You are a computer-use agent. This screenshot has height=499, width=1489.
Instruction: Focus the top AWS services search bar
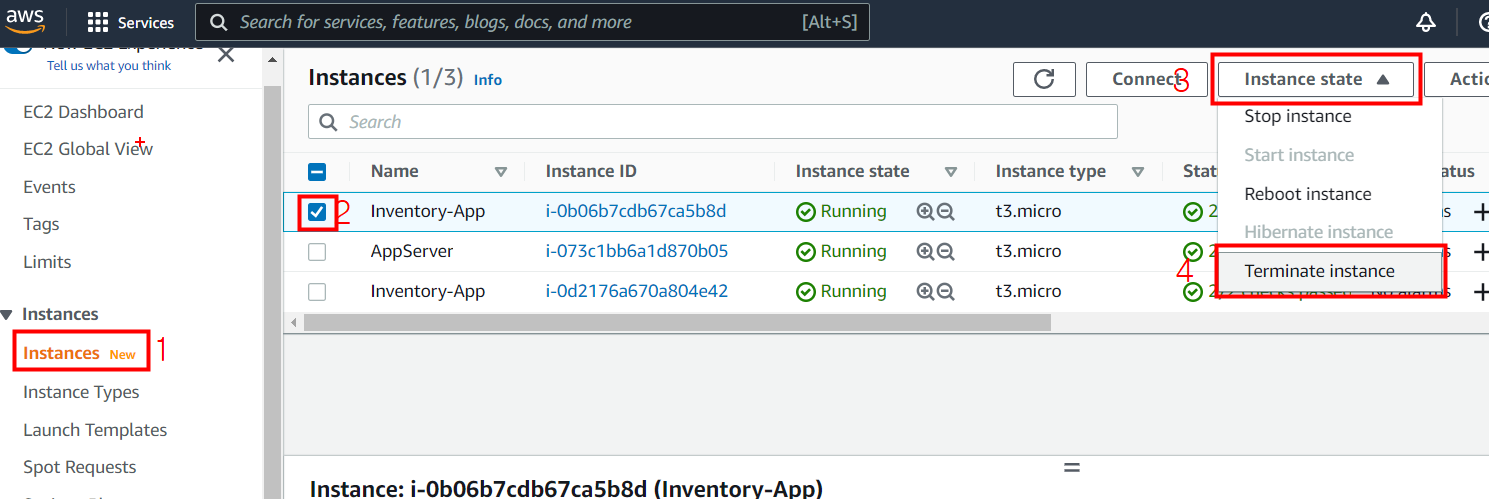coord(532,22)
